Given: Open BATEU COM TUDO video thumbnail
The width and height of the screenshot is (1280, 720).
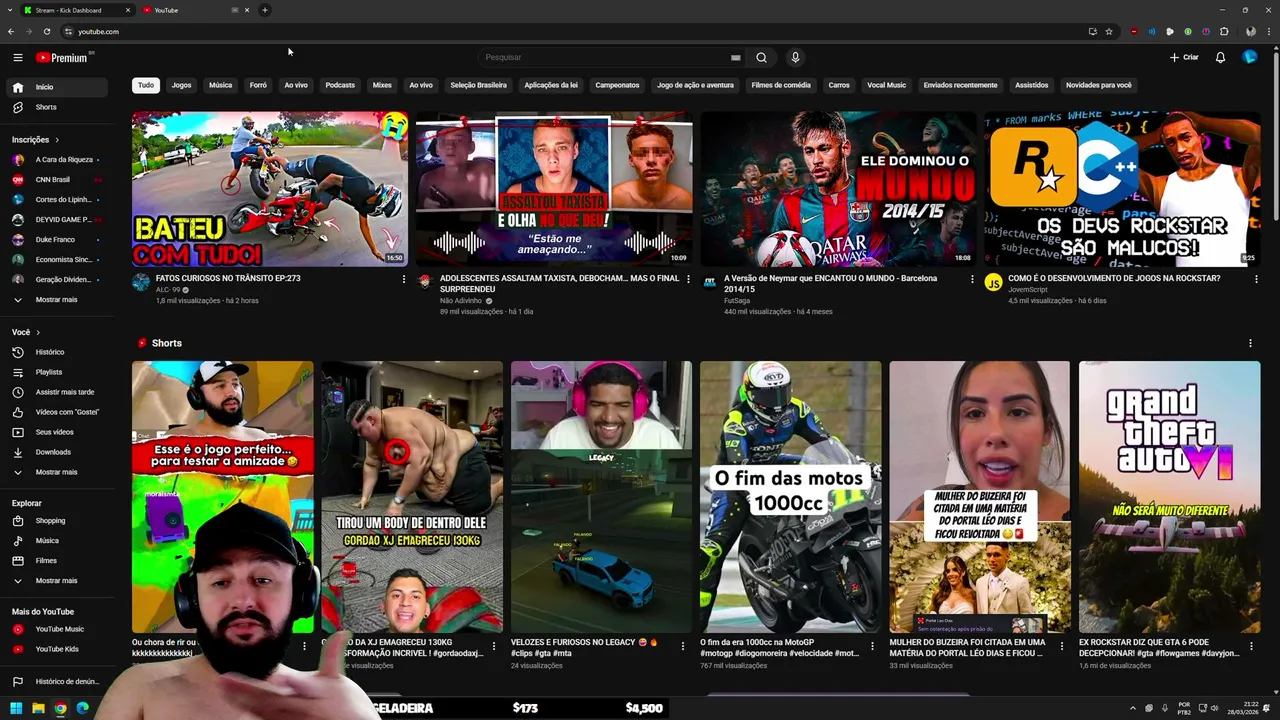Looking at the screenshot, I should click(x=270, y=189).
